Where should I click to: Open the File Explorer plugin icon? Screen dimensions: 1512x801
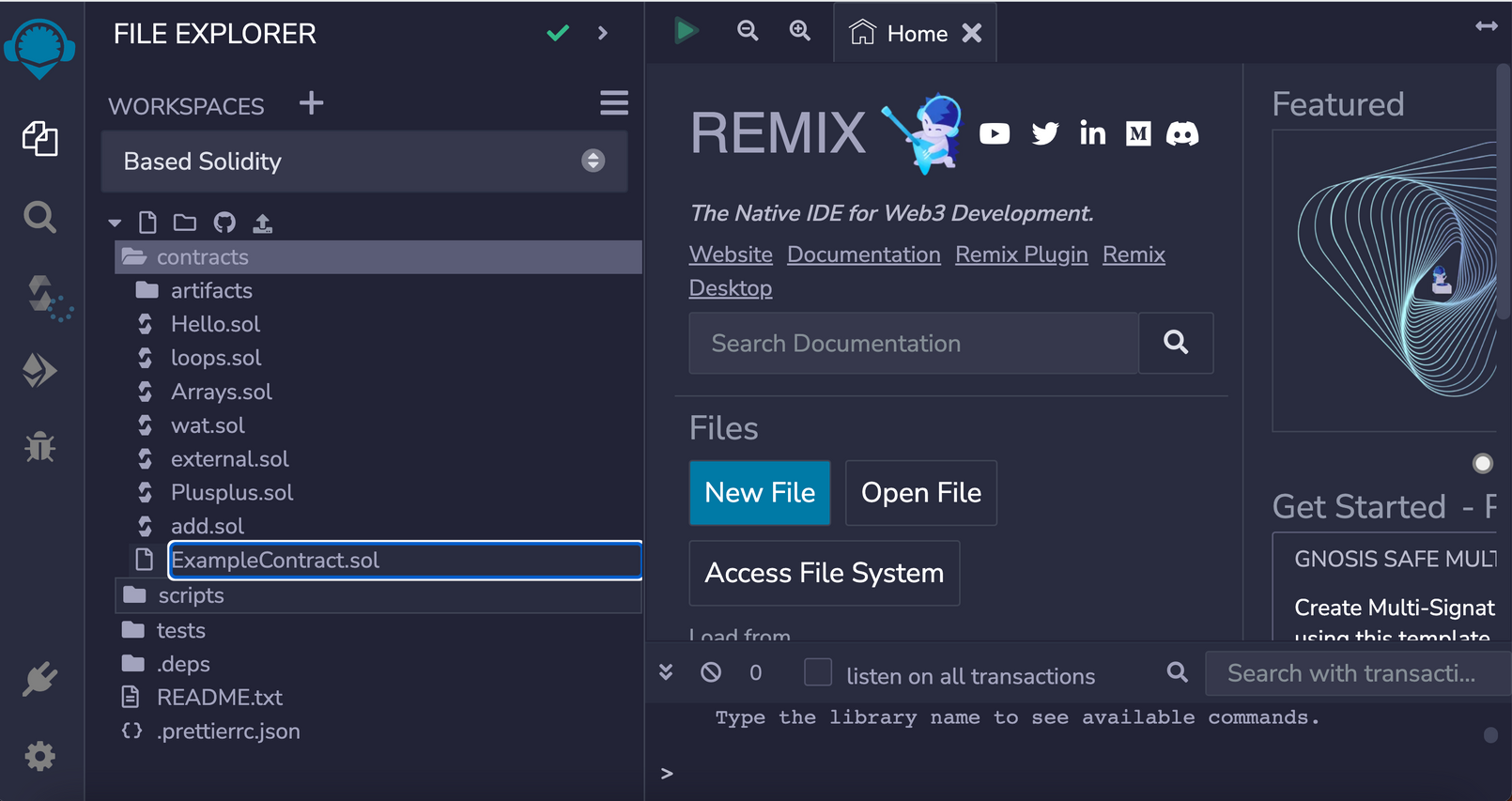coord(40,139)
